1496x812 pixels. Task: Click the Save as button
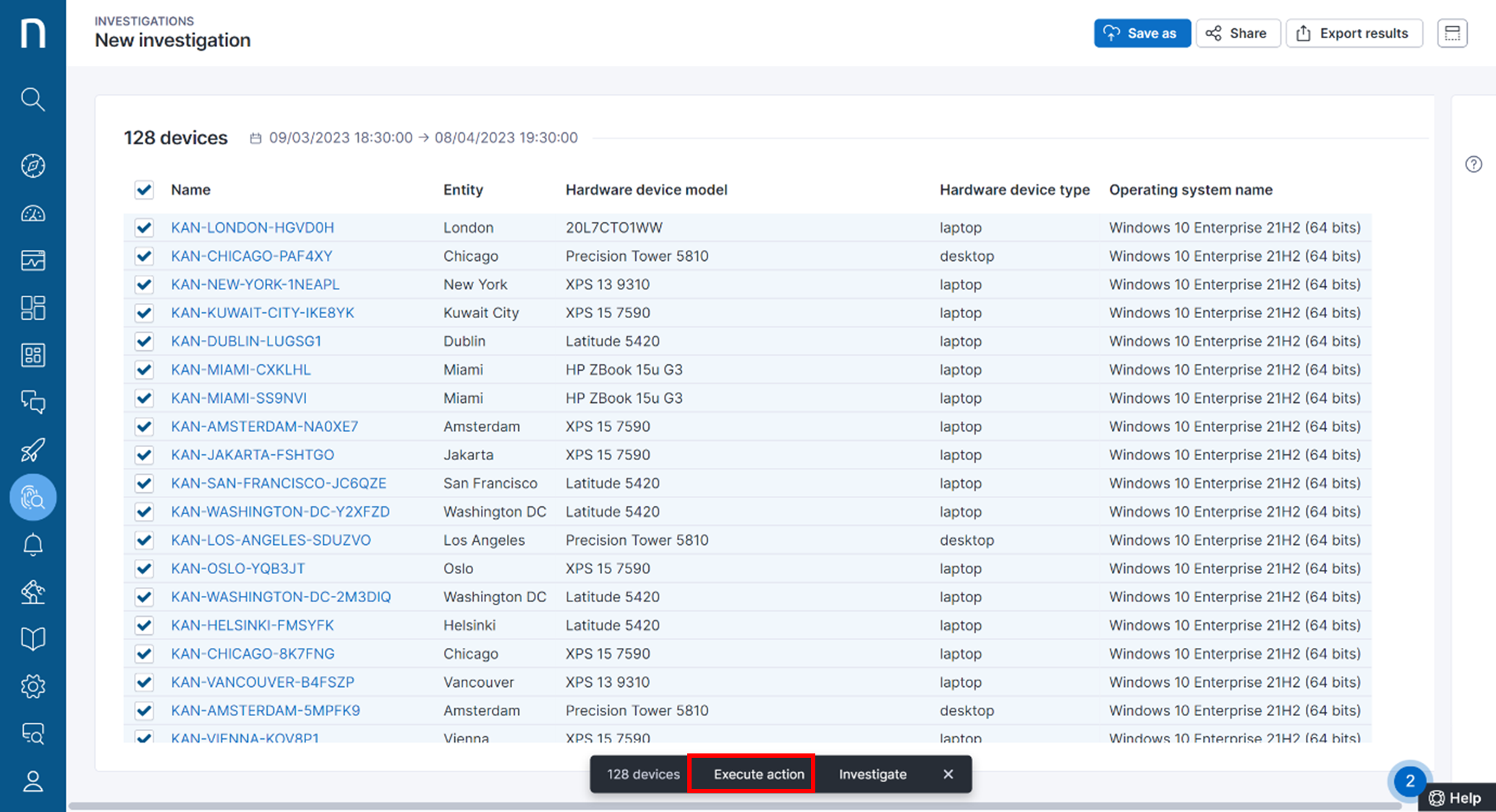pos(1142,33)
